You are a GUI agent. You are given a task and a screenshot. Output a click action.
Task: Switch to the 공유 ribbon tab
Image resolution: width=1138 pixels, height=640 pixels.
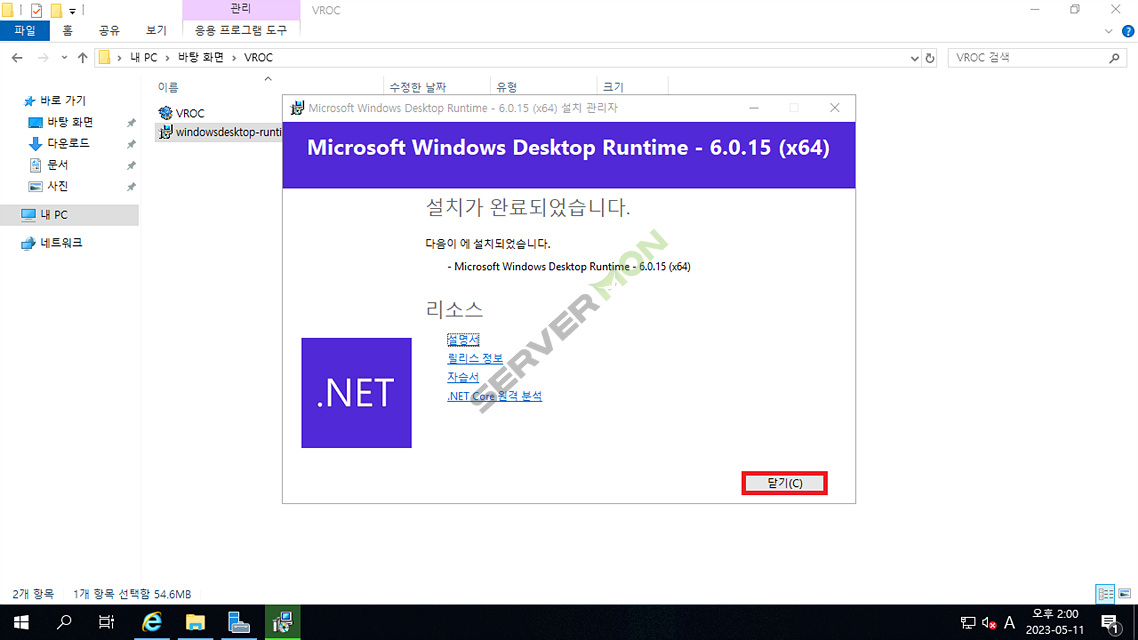[x=109, y=30]
